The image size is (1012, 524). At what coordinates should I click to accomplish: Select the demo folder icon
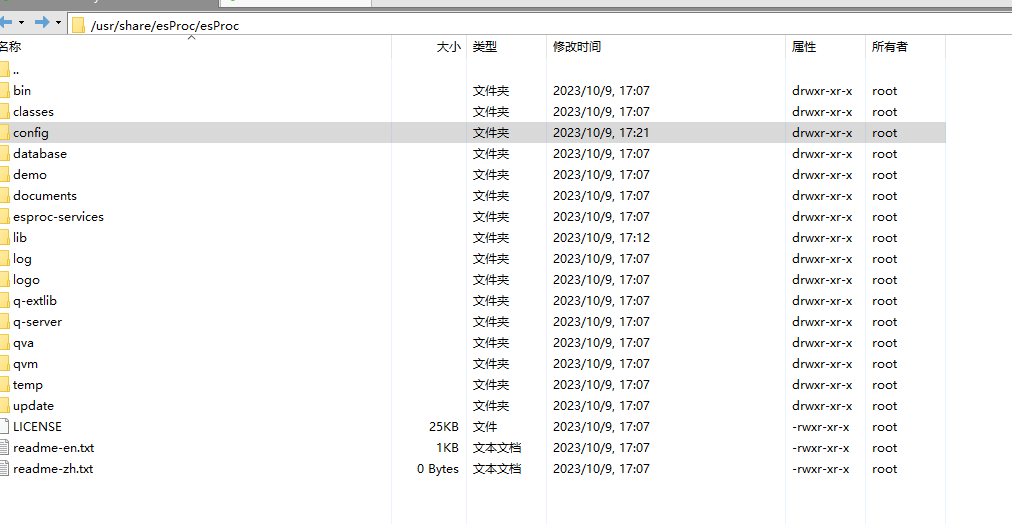(x=5, y=174)
